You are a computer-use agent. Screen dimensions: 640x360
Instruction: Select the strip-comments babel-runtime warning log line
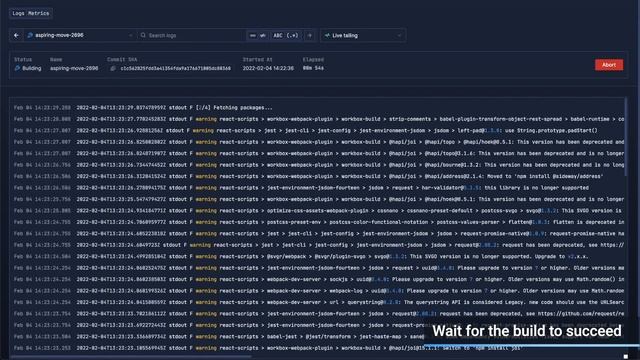coord(318,119)
